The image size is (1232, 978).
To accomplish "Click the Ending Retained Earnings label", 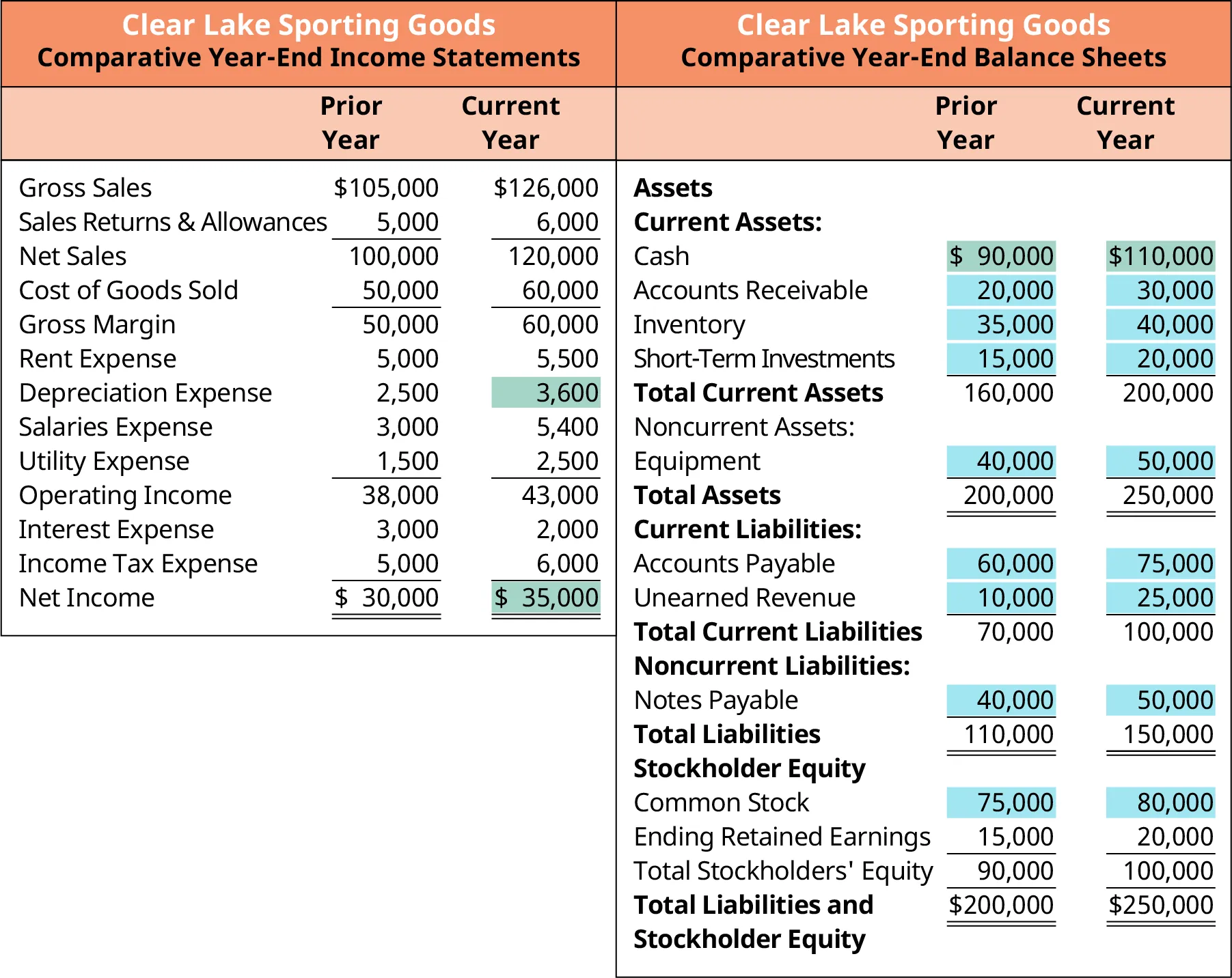I will (781, 837).
